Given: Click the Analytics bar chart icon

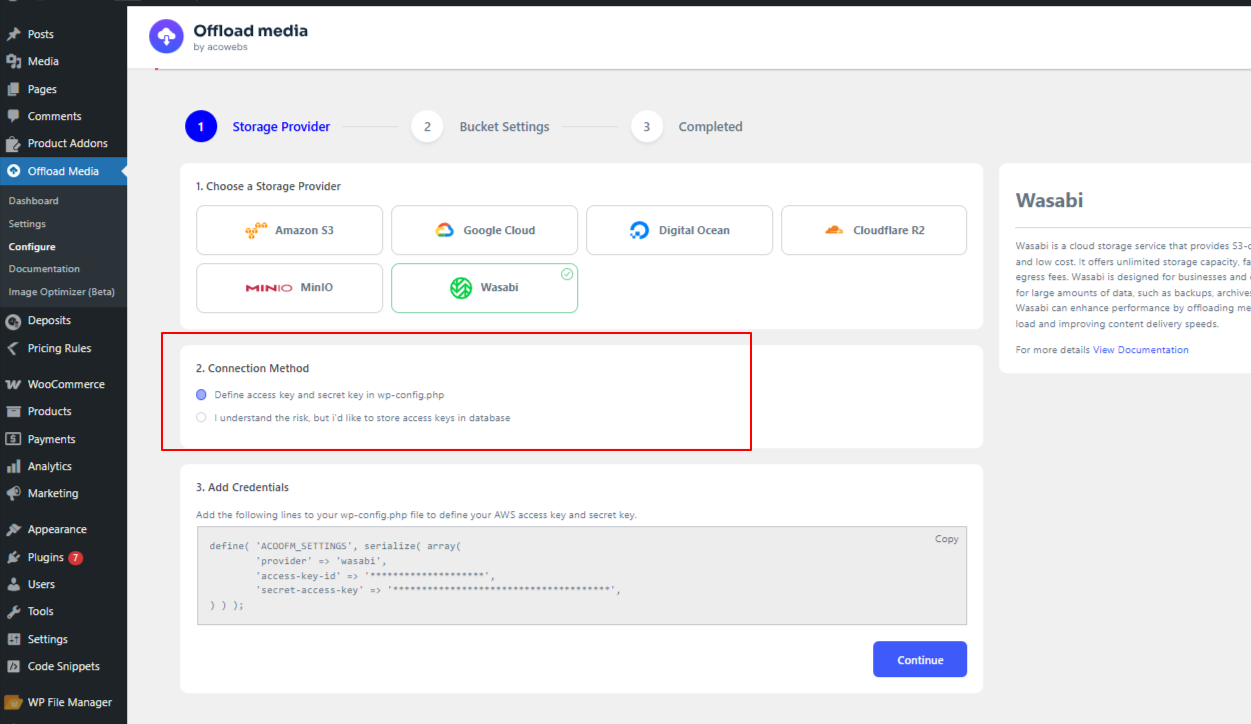Looking at the screenshot, I should [13, 466].
